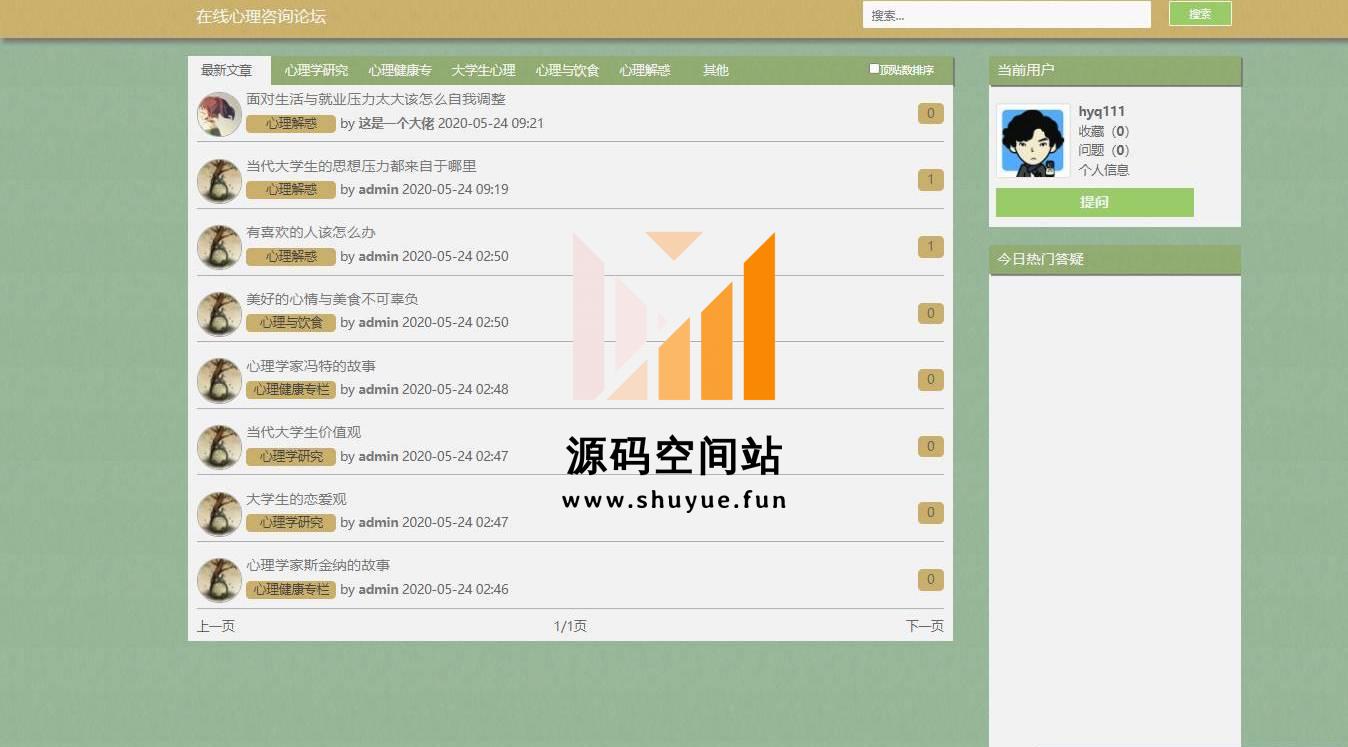The image size is (1348, 747).
Task: Click 心理解惑 tag under 当代大学生的思想压力 post
Action: point(291,189)
